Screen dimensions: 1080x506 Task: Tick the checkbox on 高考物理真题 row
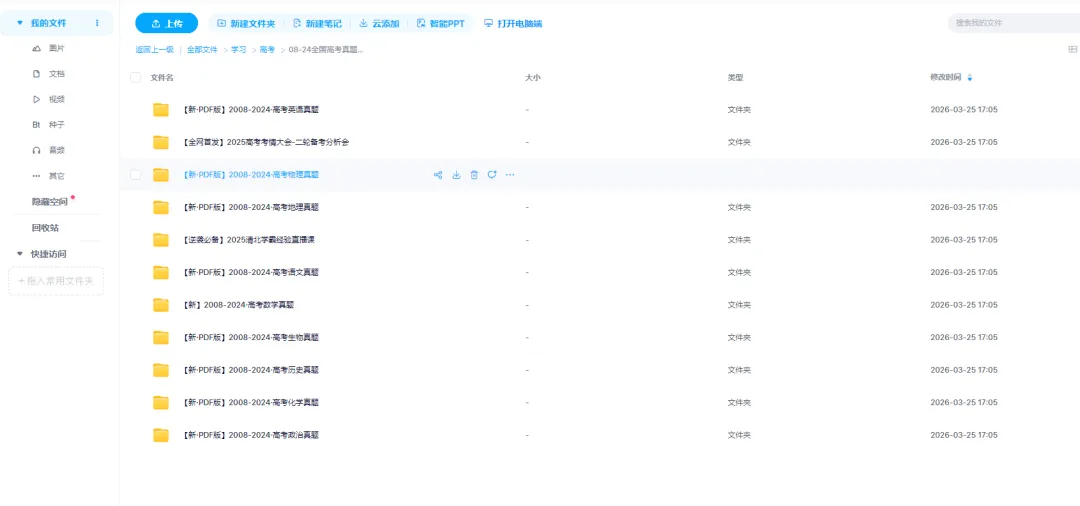point(136,175)
